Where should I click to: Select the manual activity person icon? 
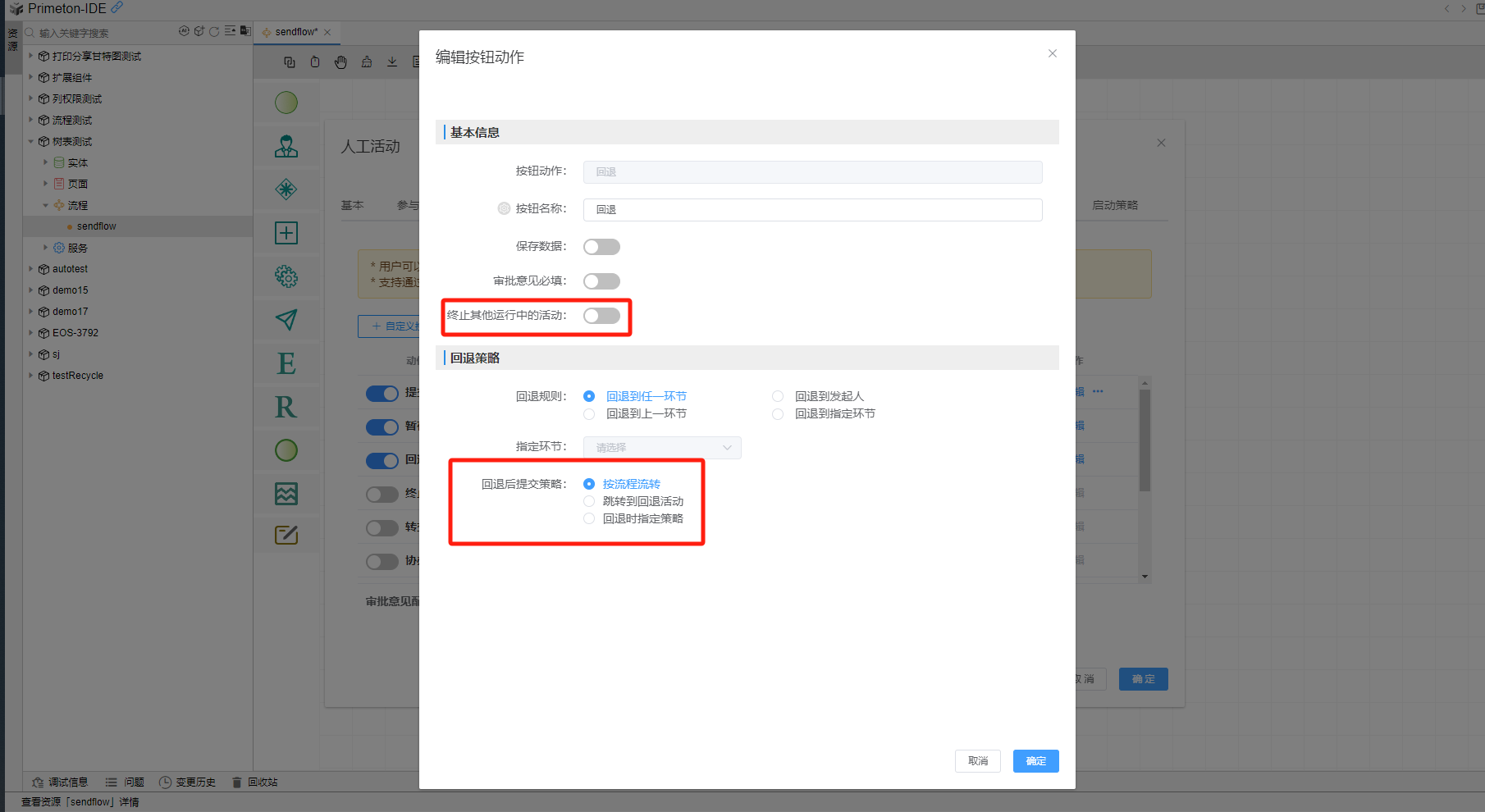[286, 147]
